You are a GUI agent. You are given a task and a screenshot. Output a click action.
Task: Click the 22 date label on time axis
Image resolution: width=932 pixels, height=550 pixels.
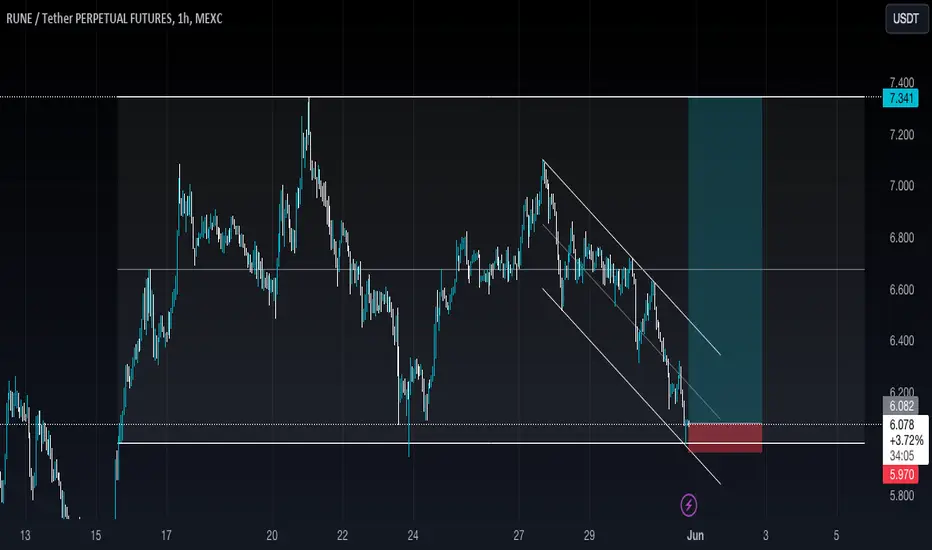342,535
